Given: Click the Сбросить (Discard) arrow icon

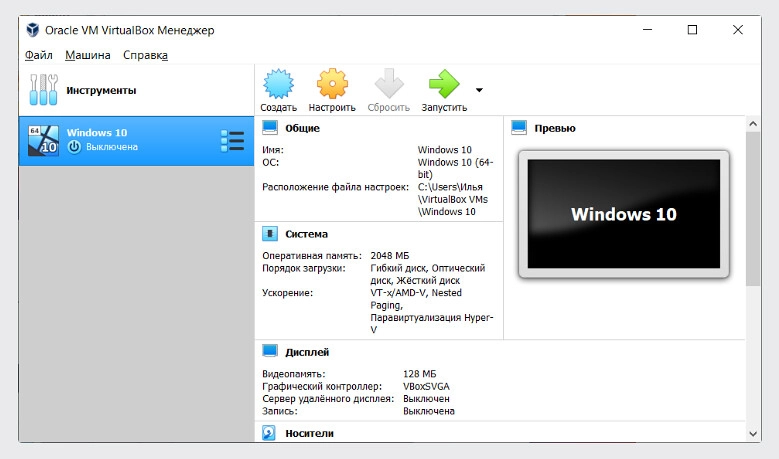Looking at the screenshot, I should point(389,83).
